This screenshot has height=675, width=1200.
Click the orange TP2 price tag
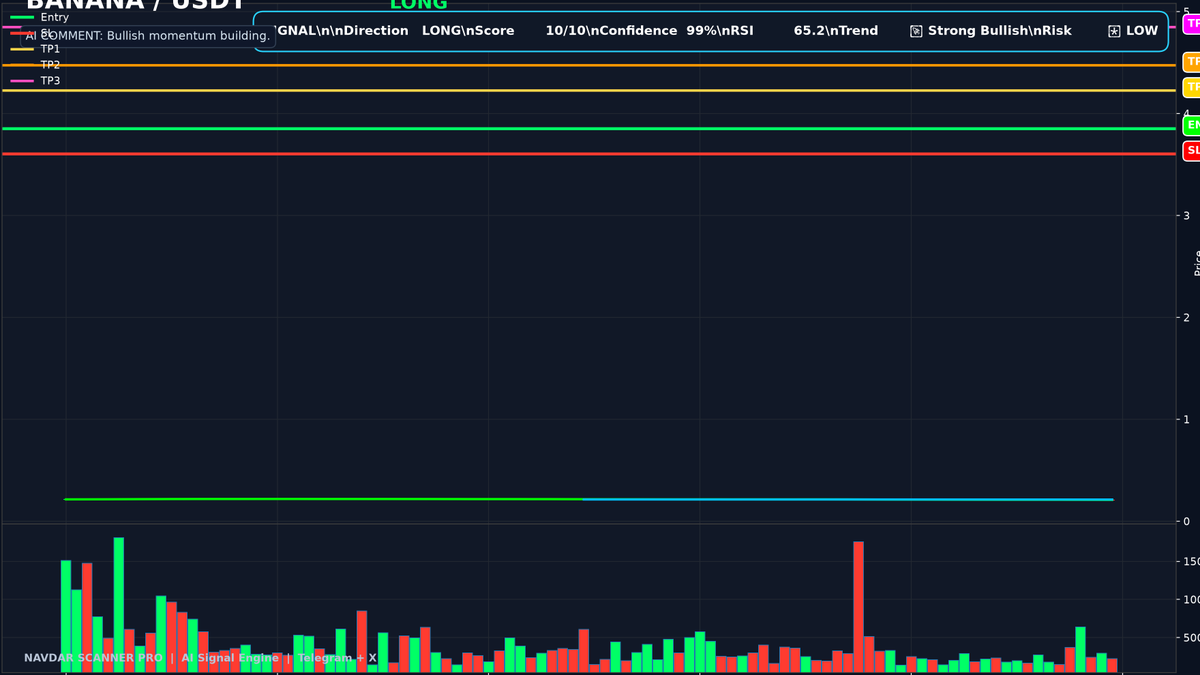tap(1192, 62)
